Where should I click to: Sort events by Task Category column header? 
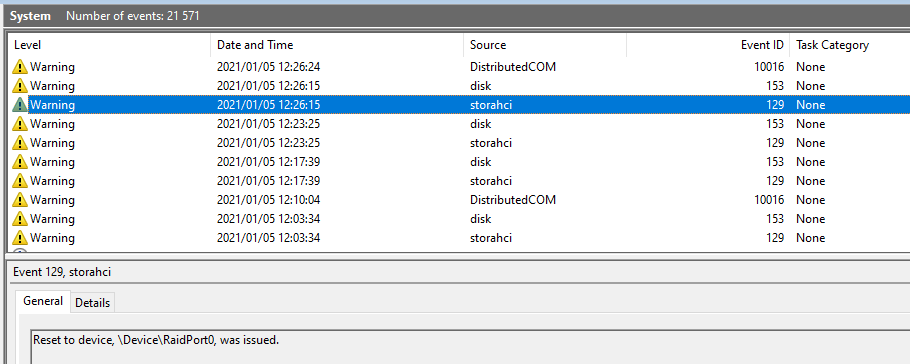[850, 45]
